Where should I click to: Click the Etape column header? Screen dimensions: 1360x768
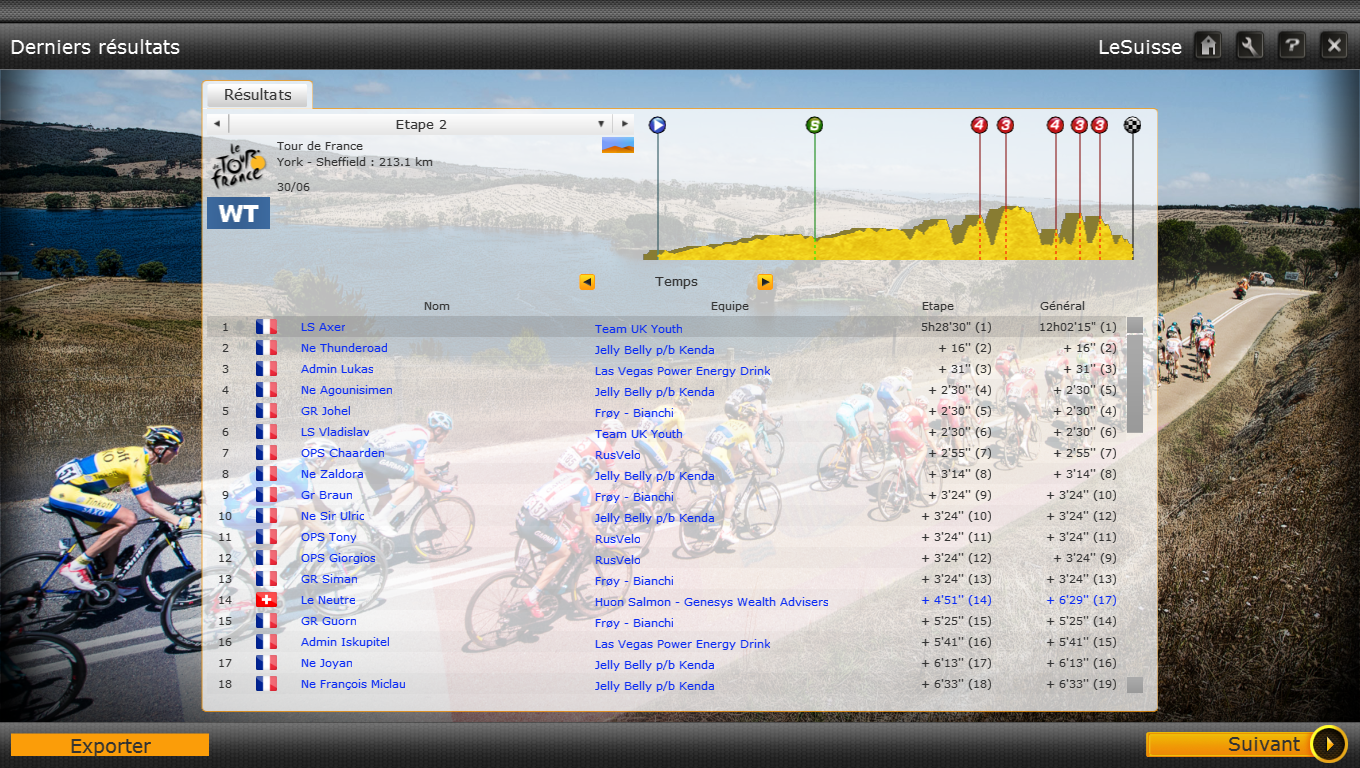tap(938, 306)
